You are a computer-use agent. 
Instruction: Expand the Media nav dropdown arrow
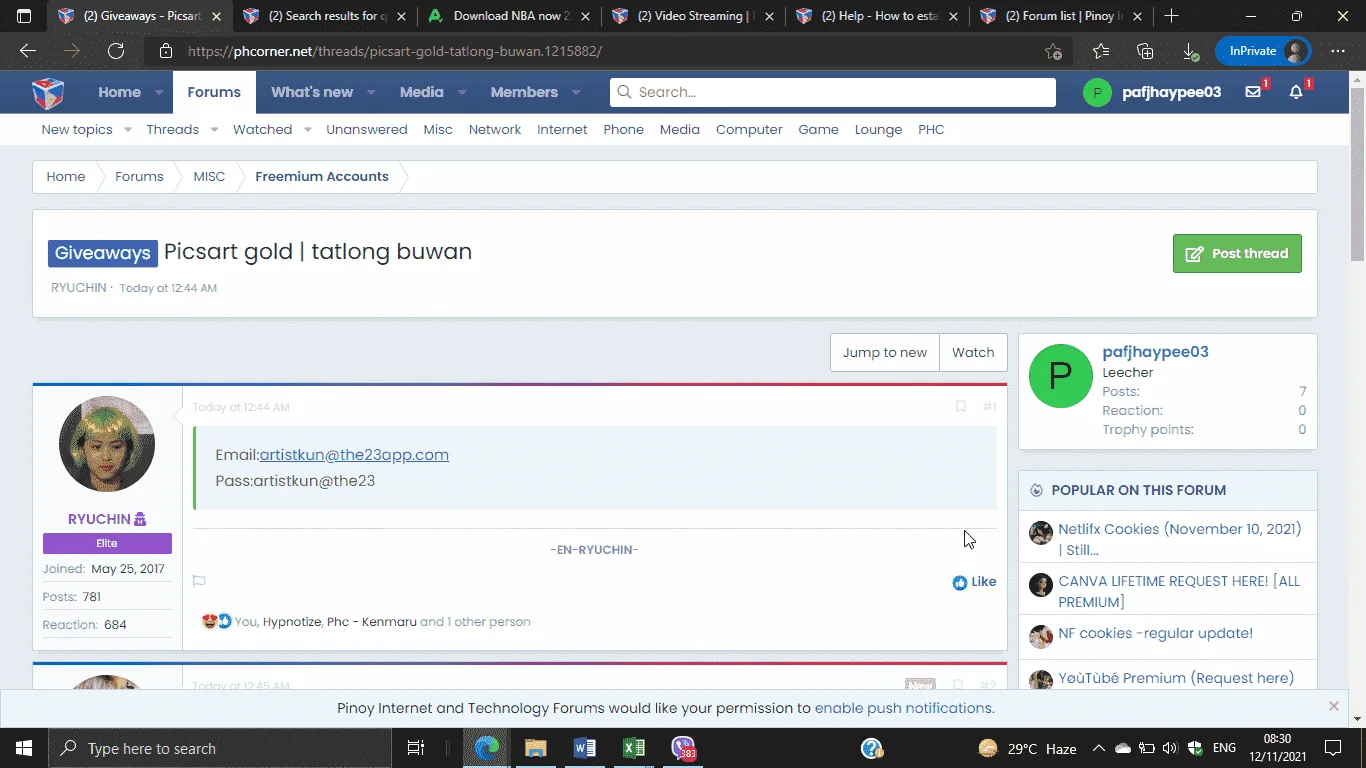(462, 92)
